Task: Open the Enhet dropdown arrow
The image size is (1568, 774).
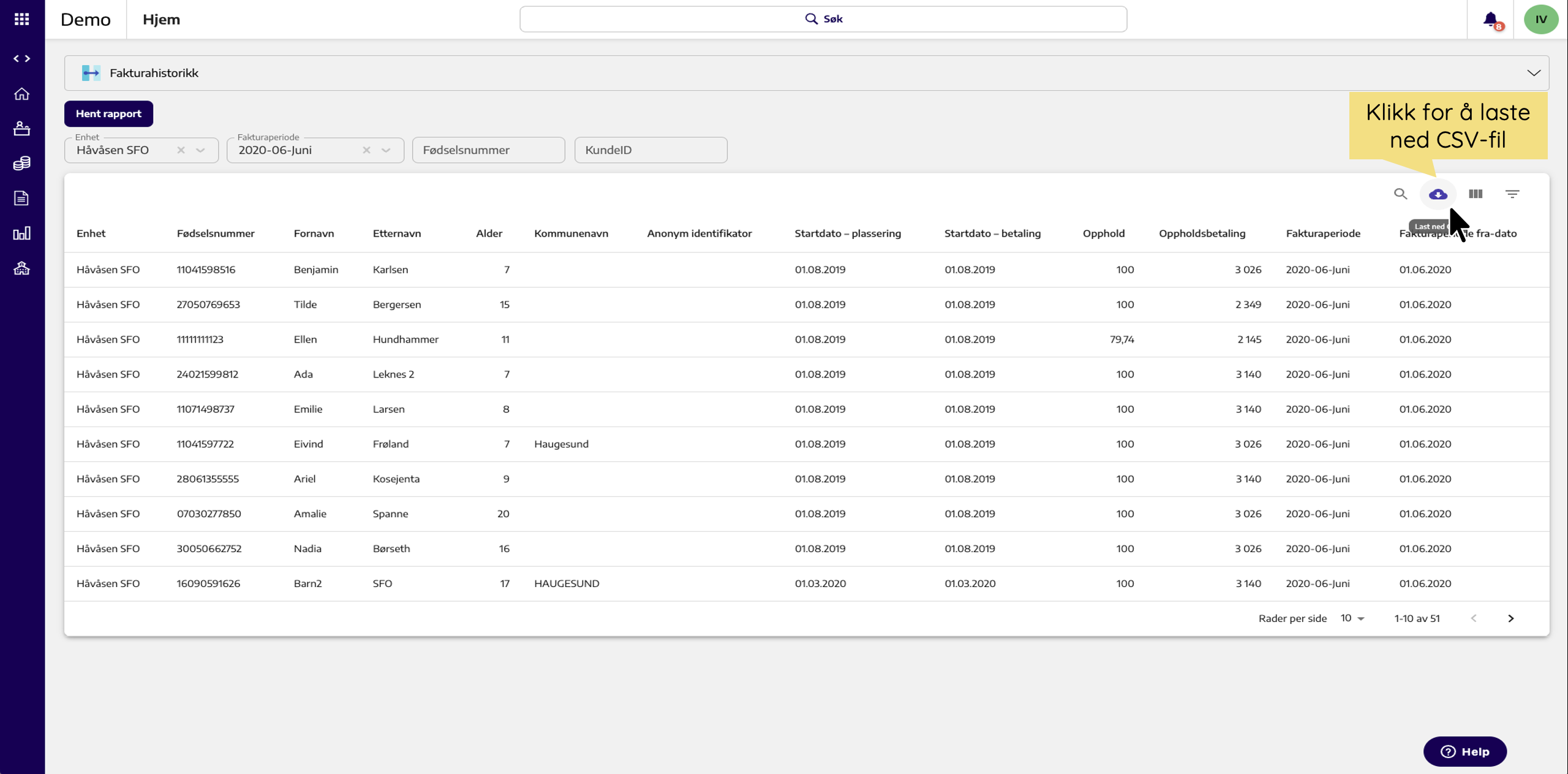Action: click(200, 150)
